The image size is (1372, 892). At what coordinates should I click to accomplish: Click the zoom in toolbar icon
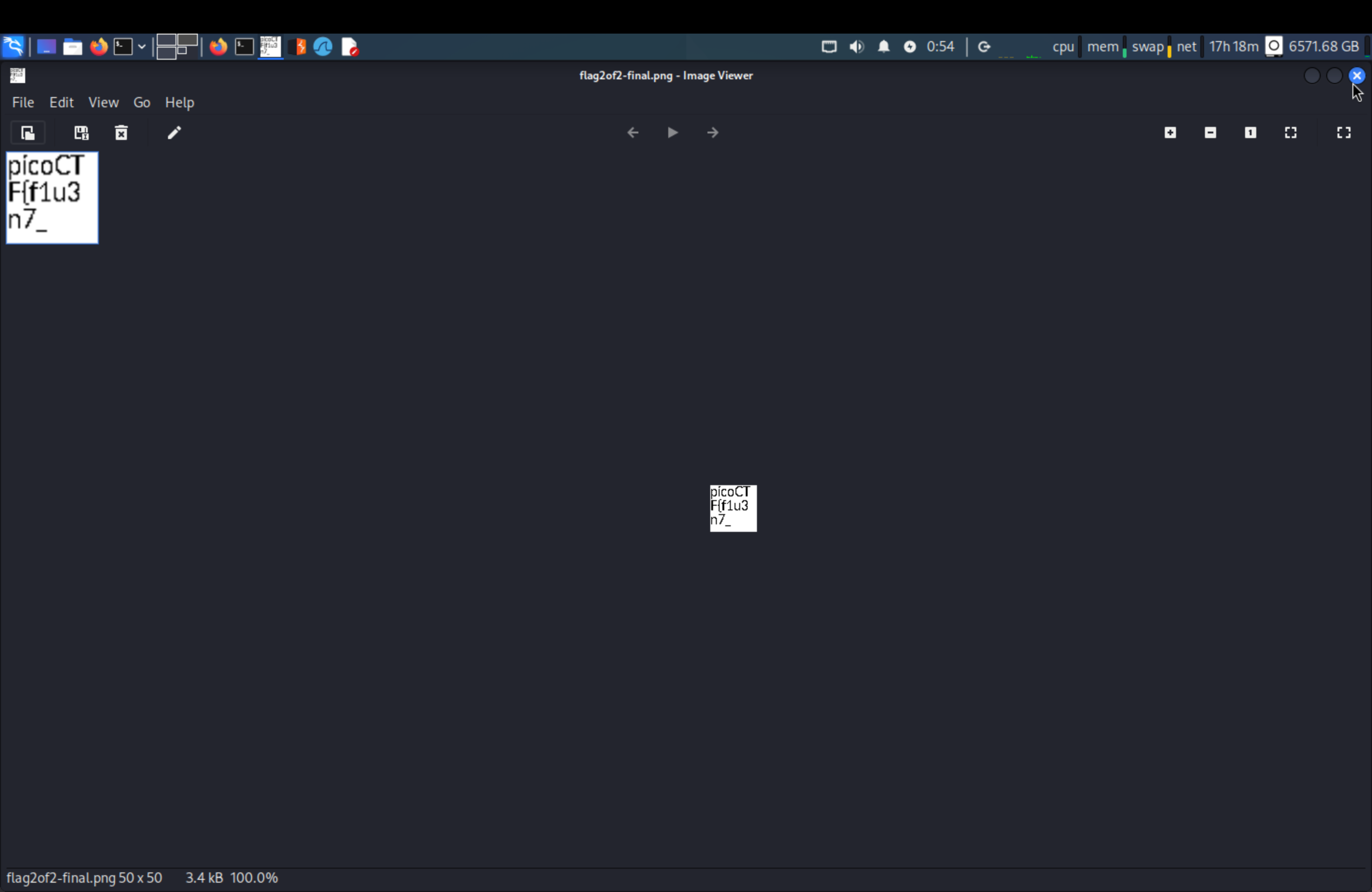[1169, 132]
